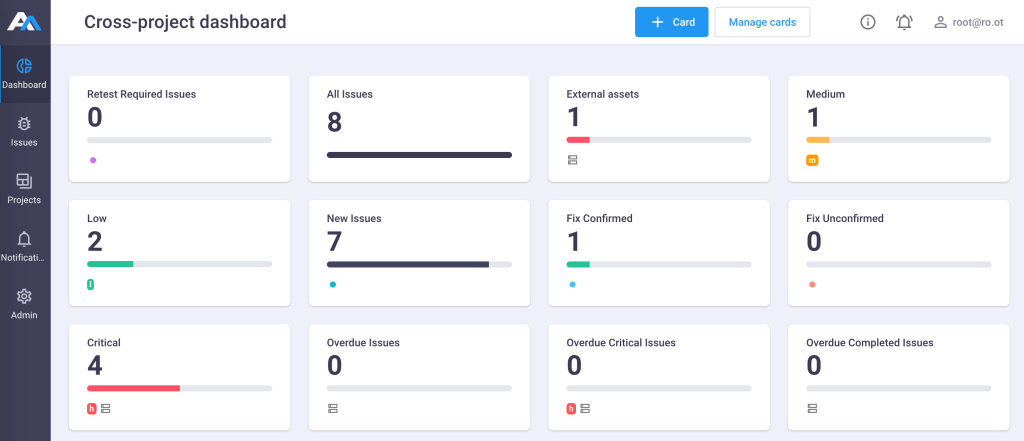1024x441 pixels.
Task: Open the Admin gear icon
Action: coord(24,296)
